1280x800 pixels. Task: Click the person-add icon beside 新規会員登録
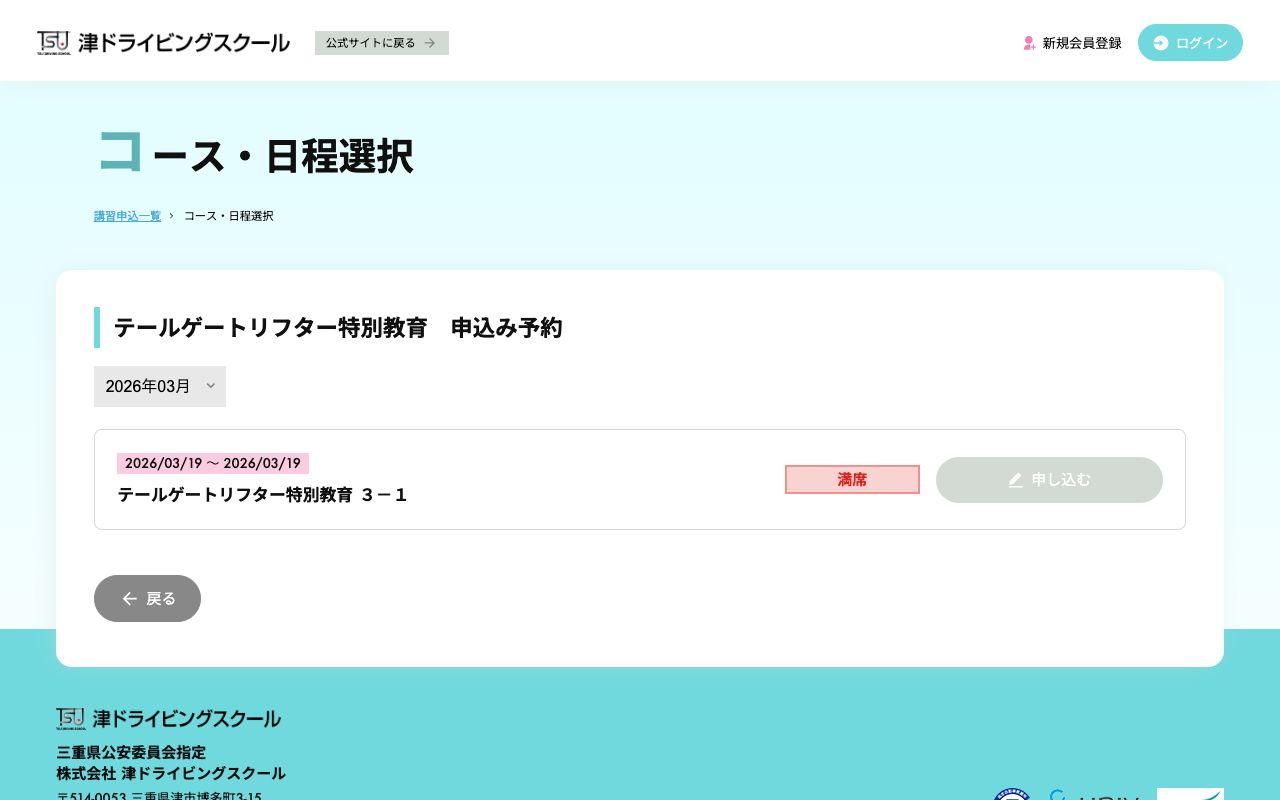coord(1029,43)
